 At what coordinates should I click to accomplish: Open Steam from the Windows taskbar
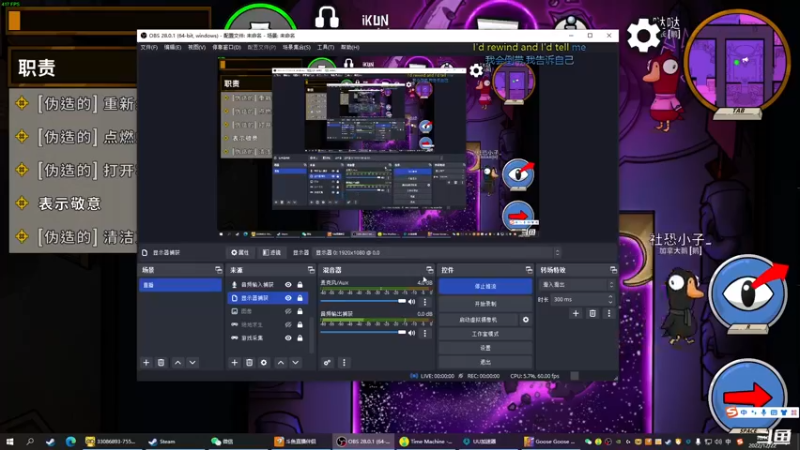(166, 441)
